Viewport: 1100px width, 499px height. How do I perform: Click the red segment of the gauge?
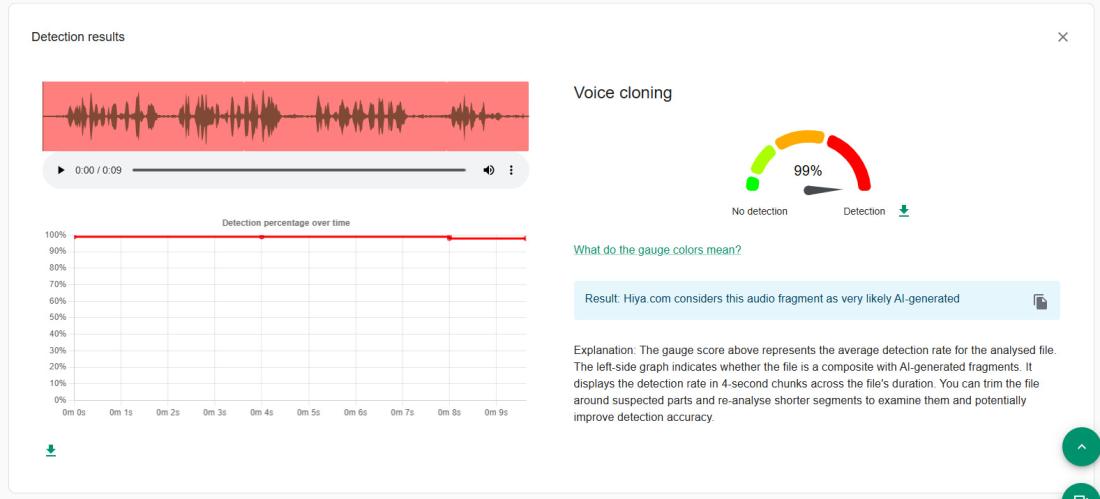coord(851,162)
